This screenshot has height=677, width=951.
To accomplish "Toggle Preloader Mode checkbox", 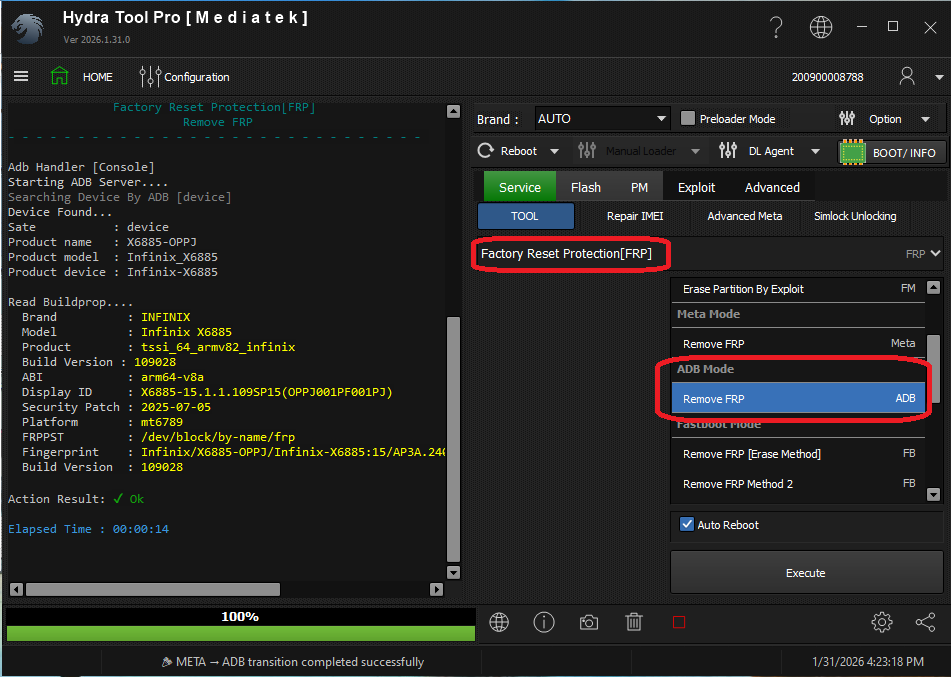I will tap(687, 118).
